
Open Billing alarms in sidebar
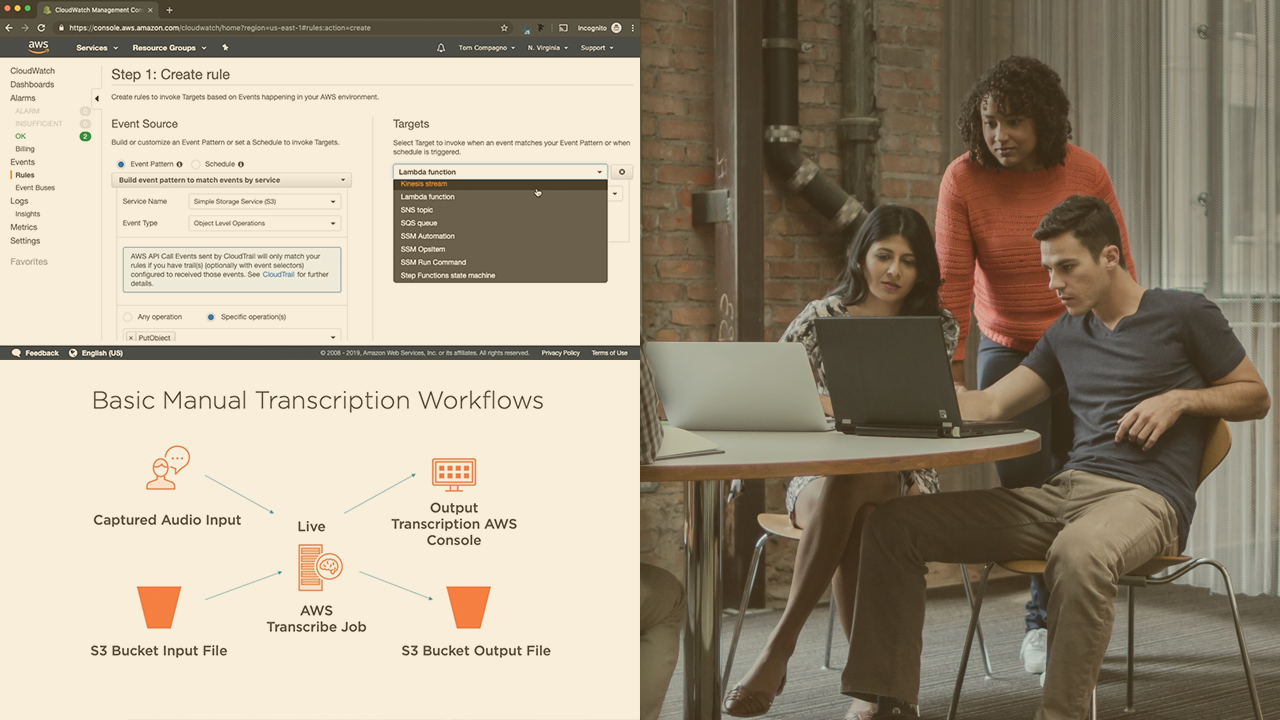[25, 149]
